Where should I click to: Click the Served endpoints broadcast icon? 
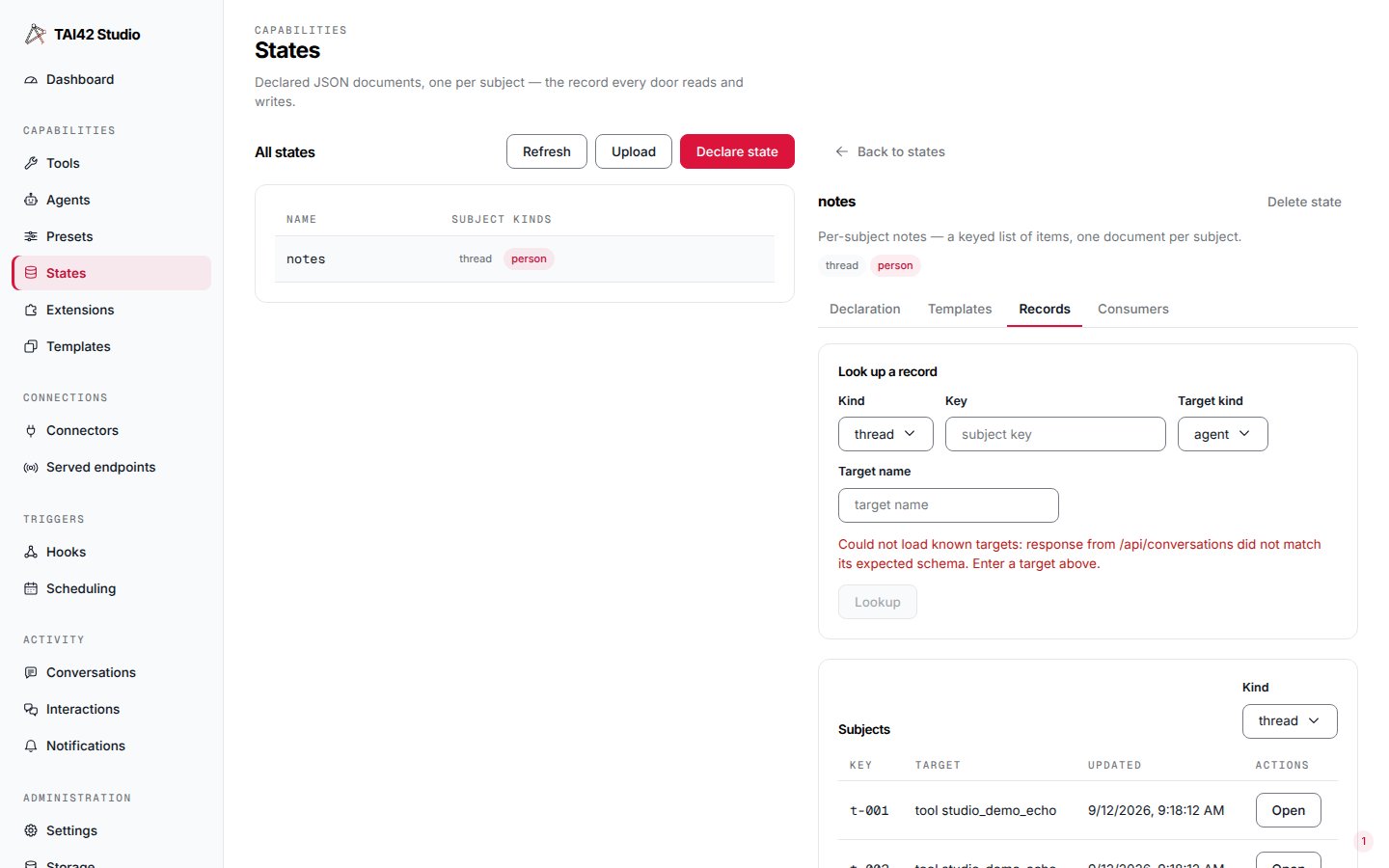click(31, 467)
